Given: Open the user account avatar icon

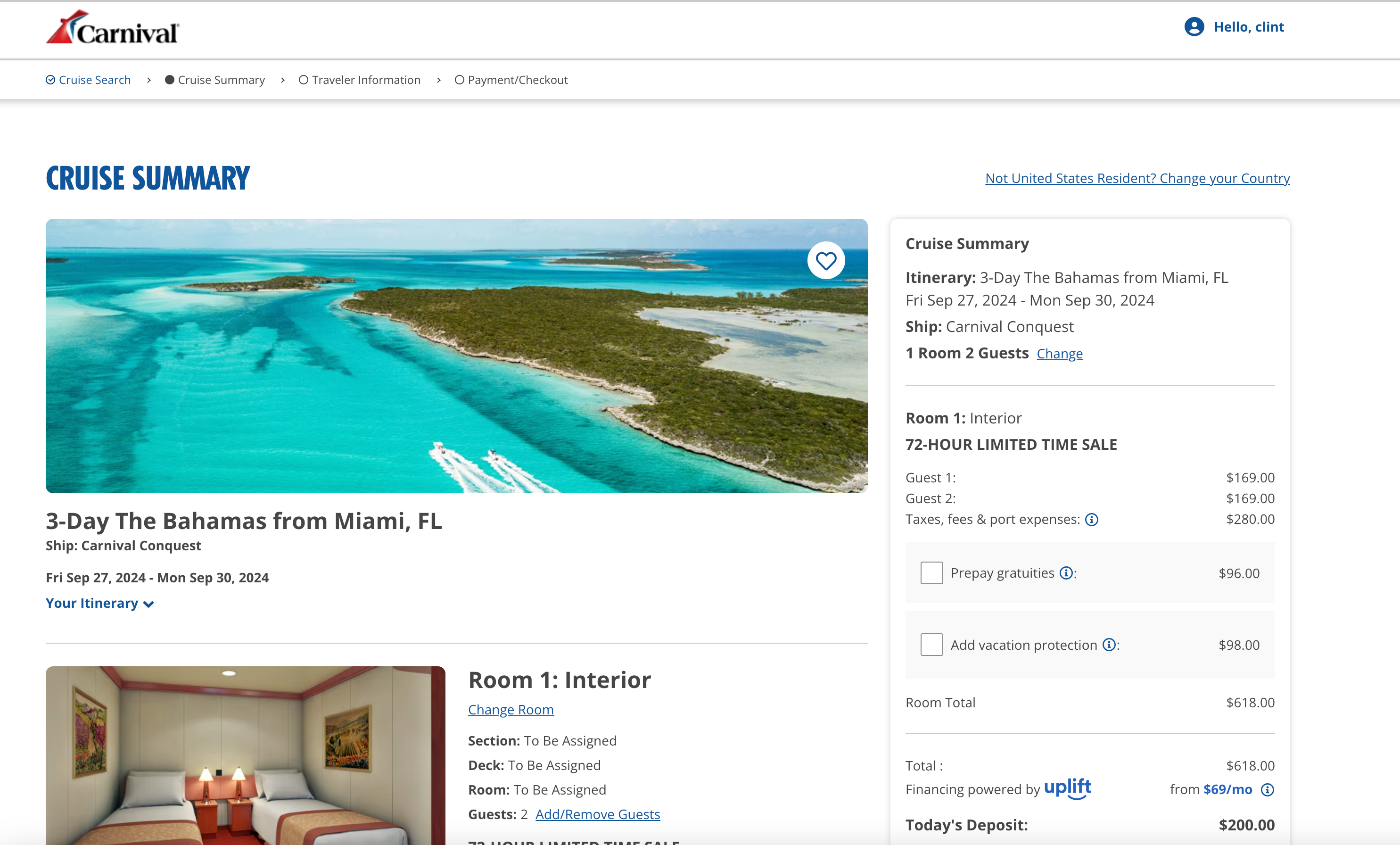Looking at the screenshot, I should point(1194,27).
